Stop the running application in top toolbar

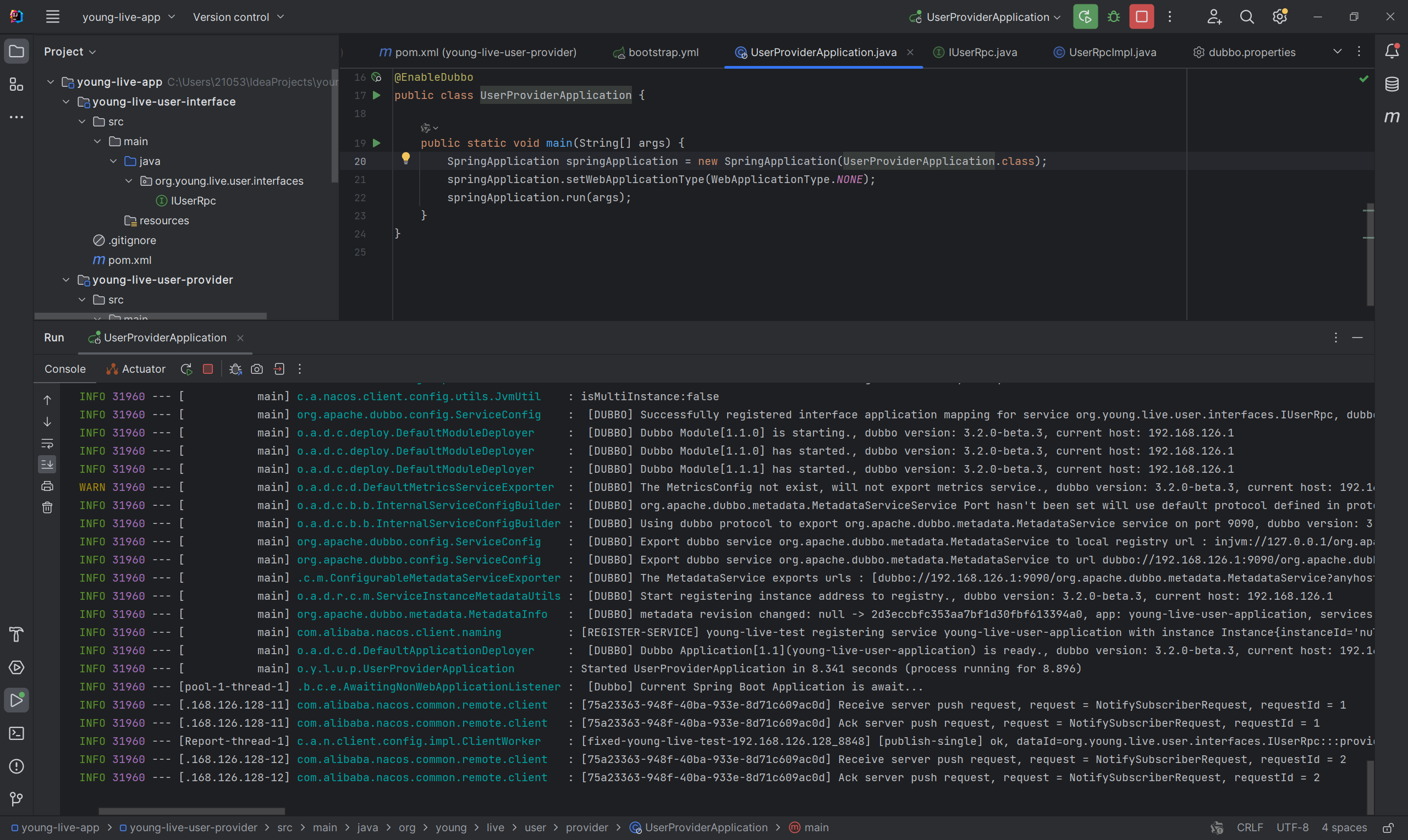point(1141,17)
